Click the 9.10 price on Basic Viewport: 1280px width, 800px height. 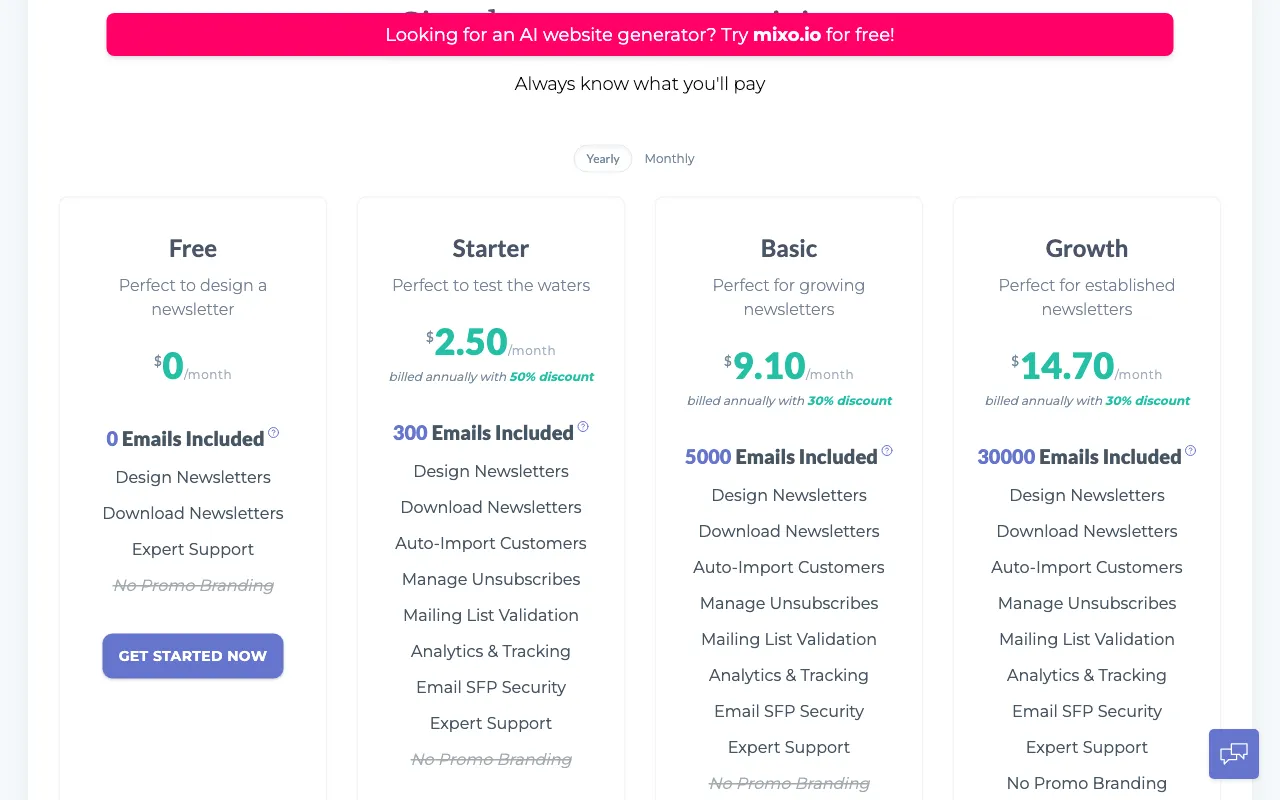pos(769,366)
